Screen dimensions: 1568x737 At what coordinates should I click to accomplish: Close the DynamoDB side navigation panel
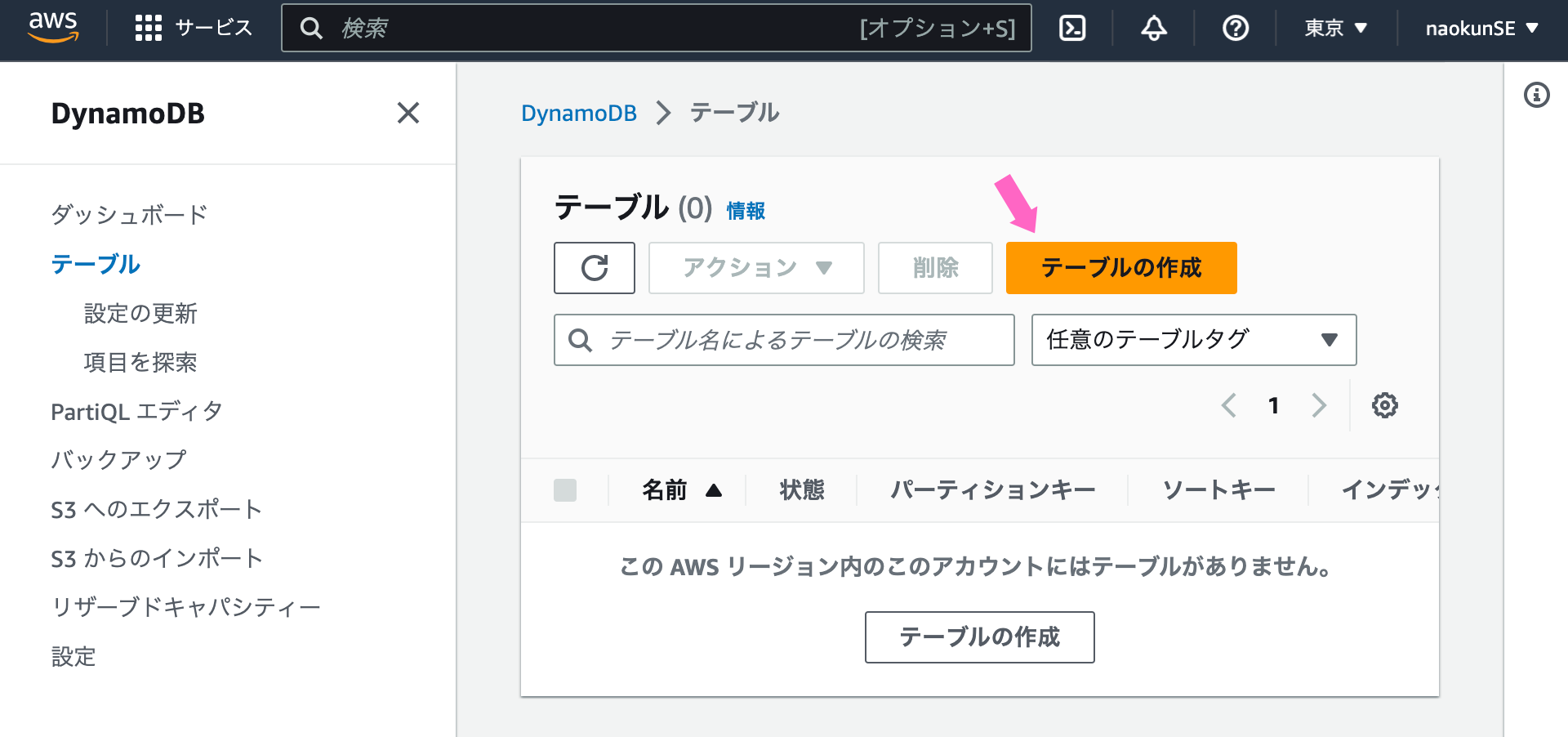click(x=408, y=113)
